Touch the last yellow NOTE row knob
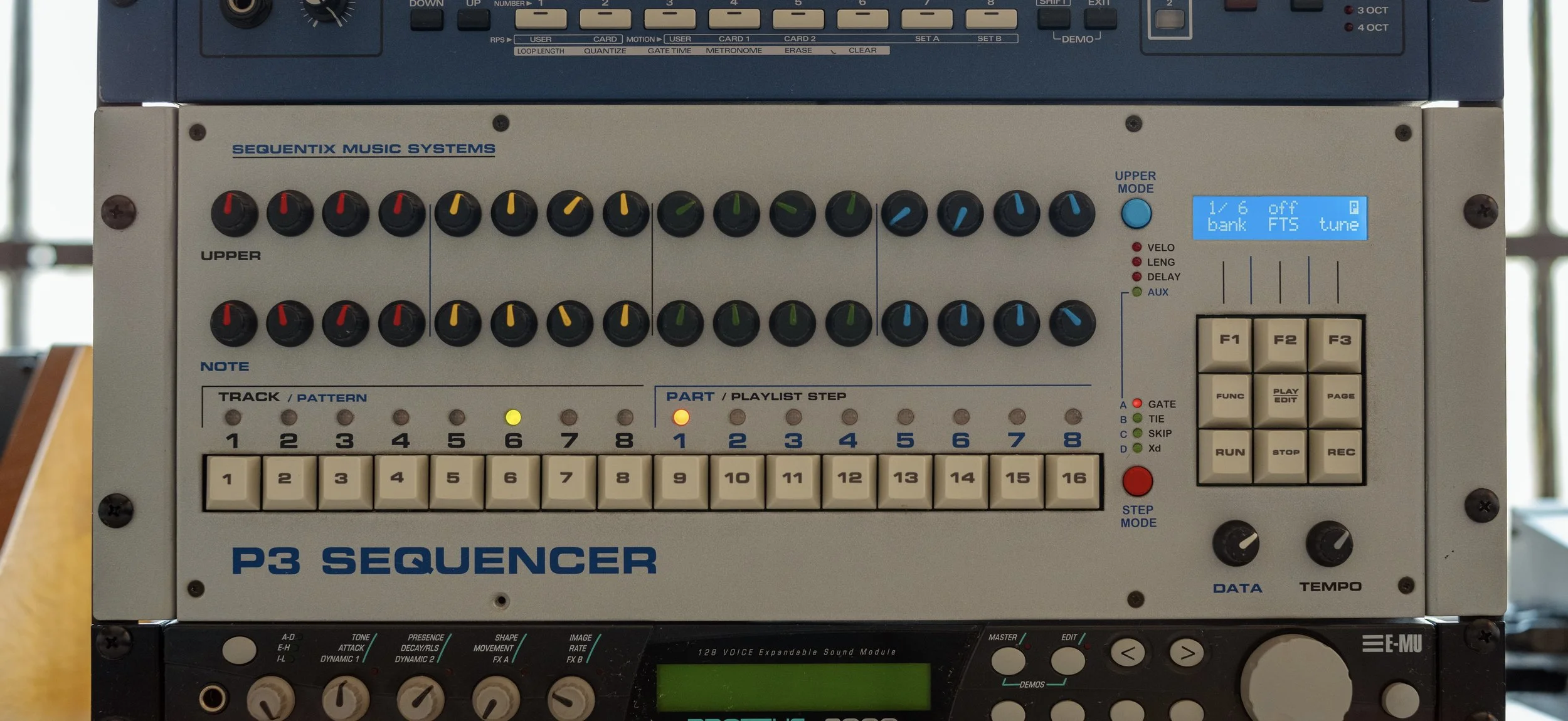This screenshot has height=721, width=1568. pyautogui.click(x=625, y=324)
